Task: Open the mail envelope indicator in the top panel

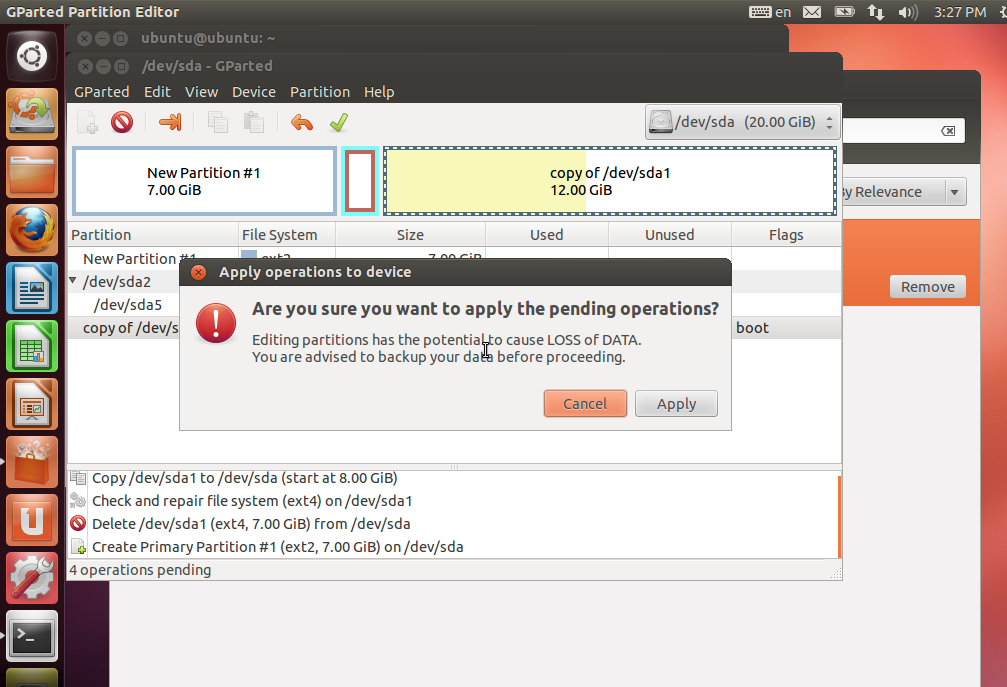Action: click(811, 12)
